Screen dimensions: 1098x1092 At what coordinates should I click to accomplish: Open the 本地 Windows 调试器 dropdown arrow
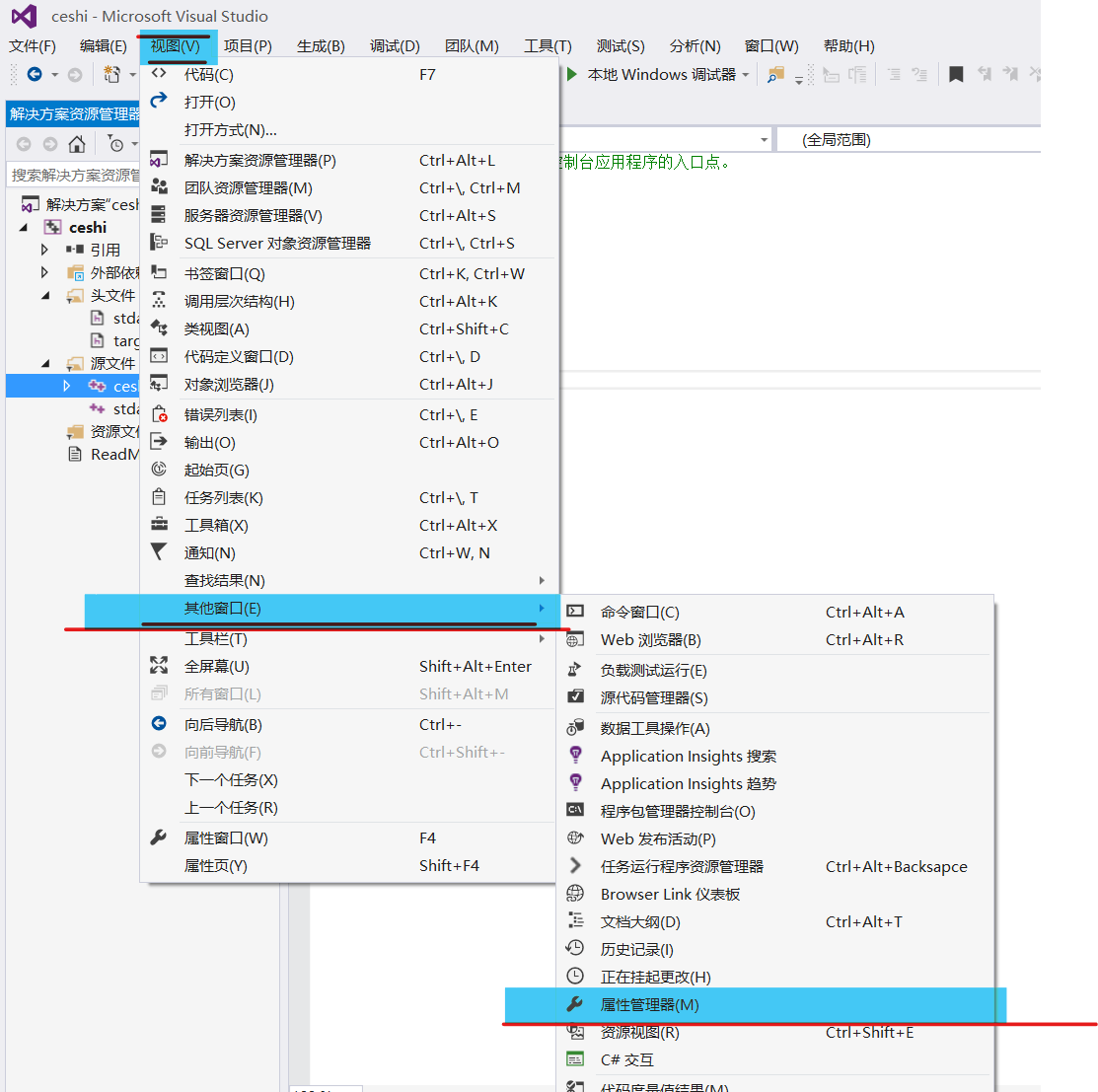point(746,74)
